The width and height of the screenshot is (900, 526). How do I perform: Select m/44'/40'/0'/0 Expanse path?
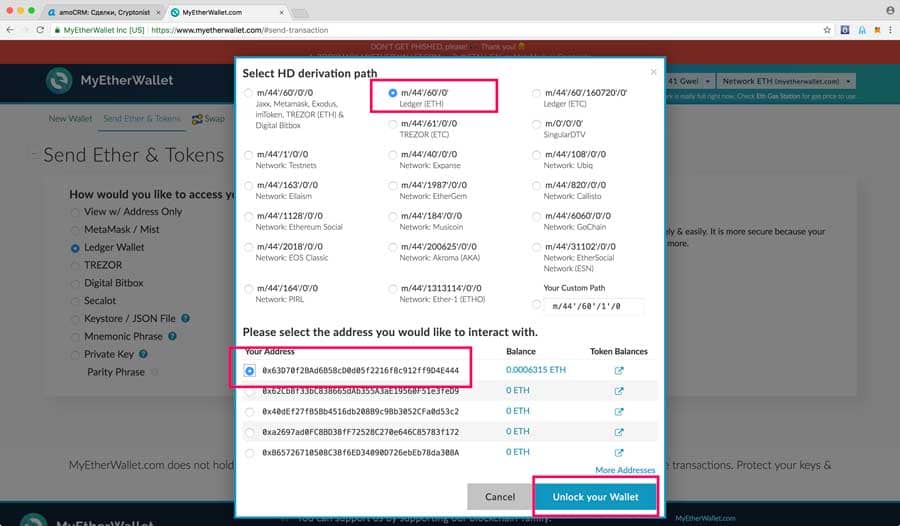pyautogui.click(x=393, y=154)
